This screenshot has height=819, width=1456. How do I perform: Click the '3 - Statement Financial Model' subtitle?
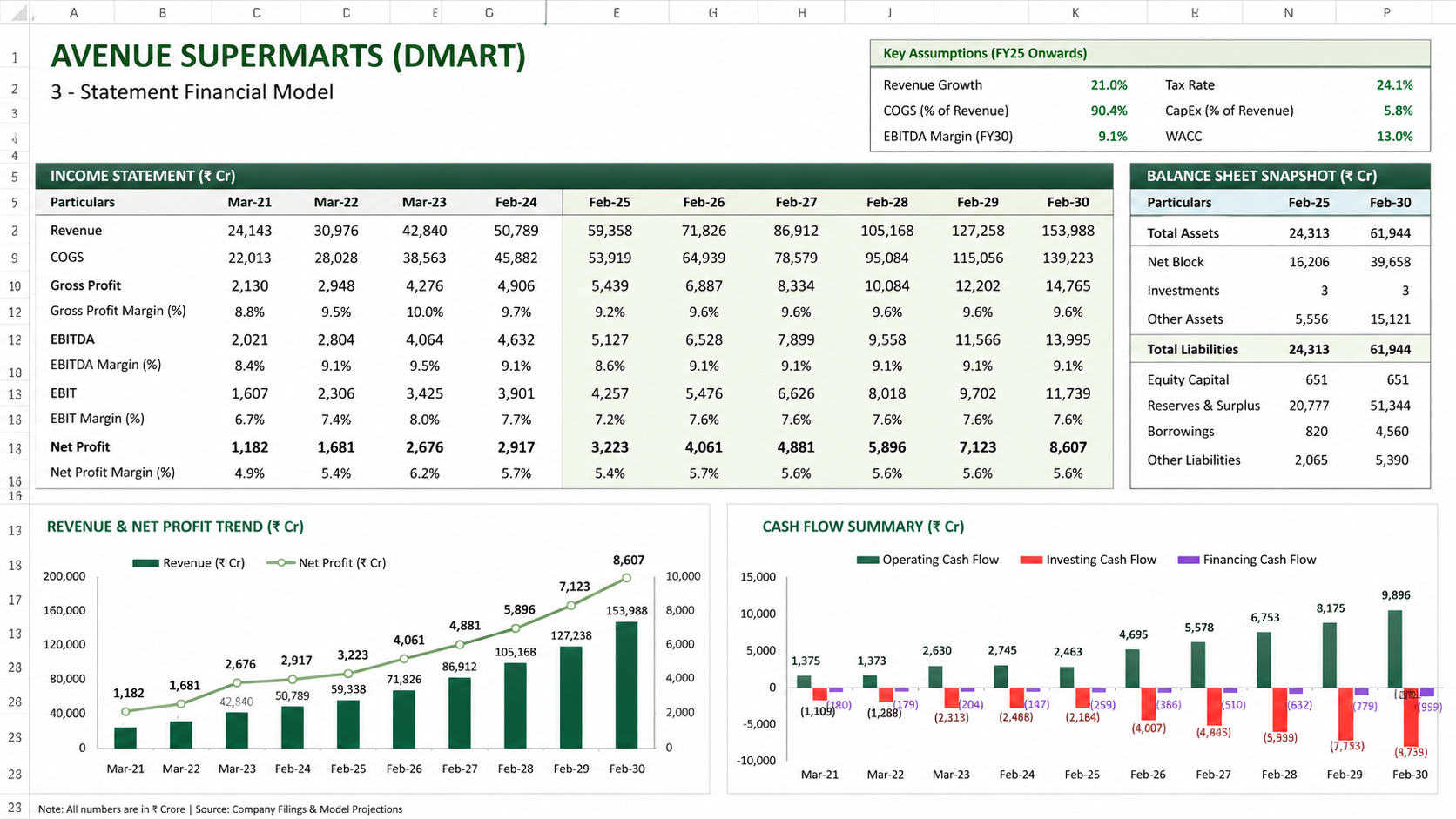(x=192, y=92)
